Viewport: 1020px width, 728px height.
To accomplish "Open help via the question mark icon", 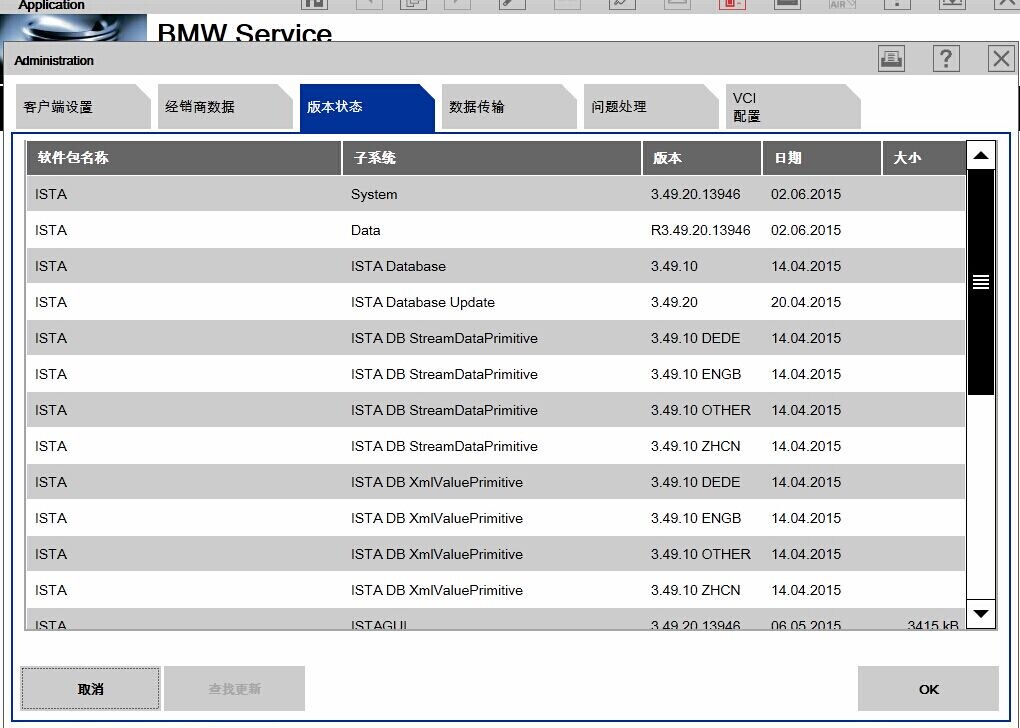I will [946, 59].
